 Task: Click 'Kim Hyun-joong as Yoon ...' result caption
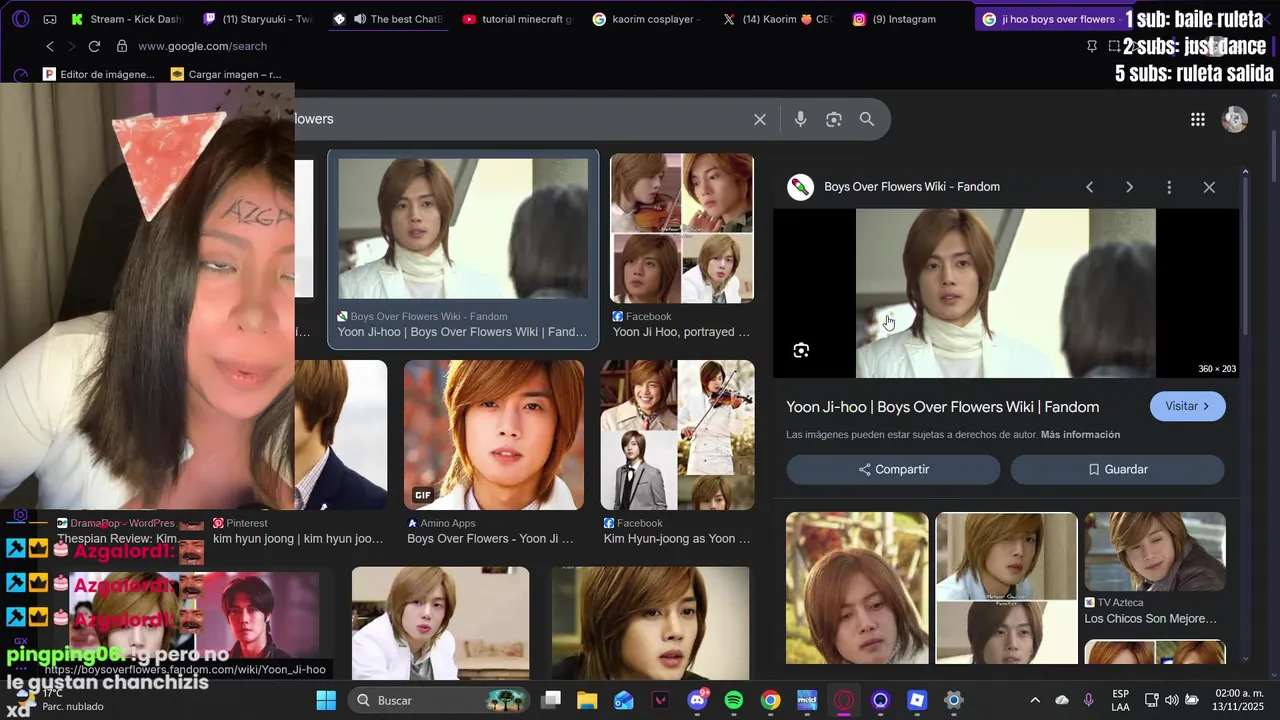[x=677, y=539]
